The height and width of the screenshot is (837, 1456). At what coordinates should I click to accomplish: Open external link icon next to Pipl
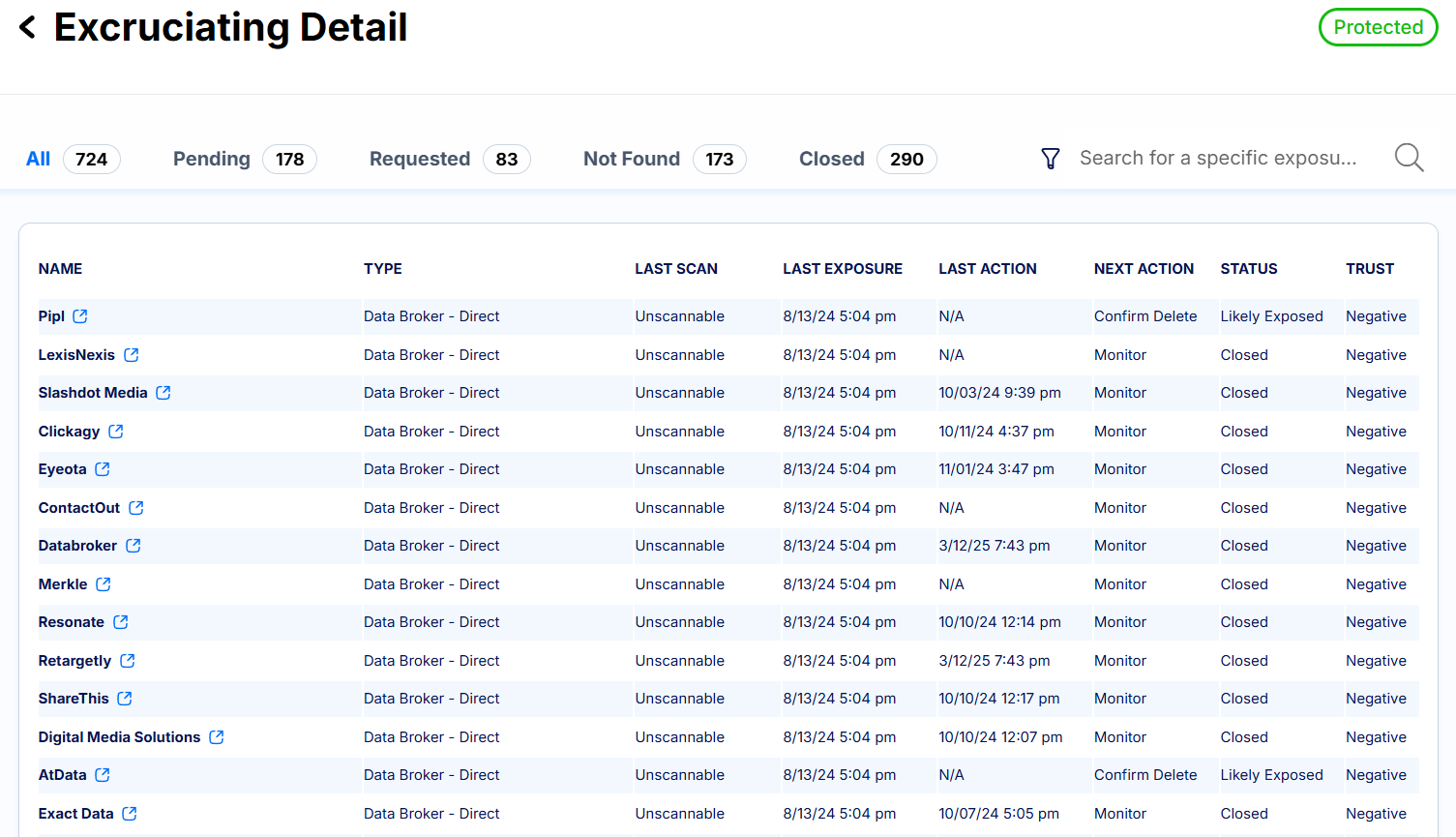(80, 316)
